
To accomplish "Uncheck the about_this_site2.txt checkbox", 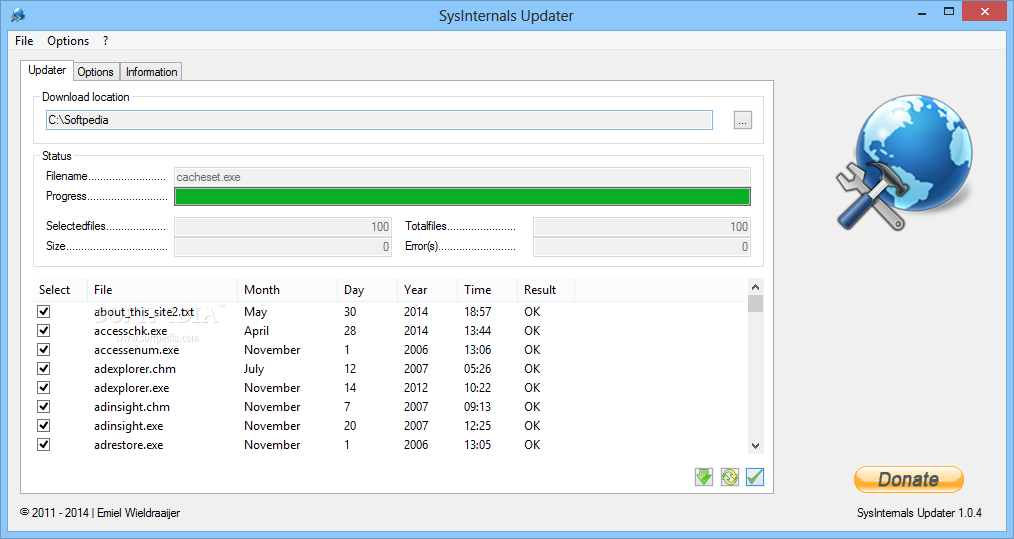I will [x=43, y=311].
